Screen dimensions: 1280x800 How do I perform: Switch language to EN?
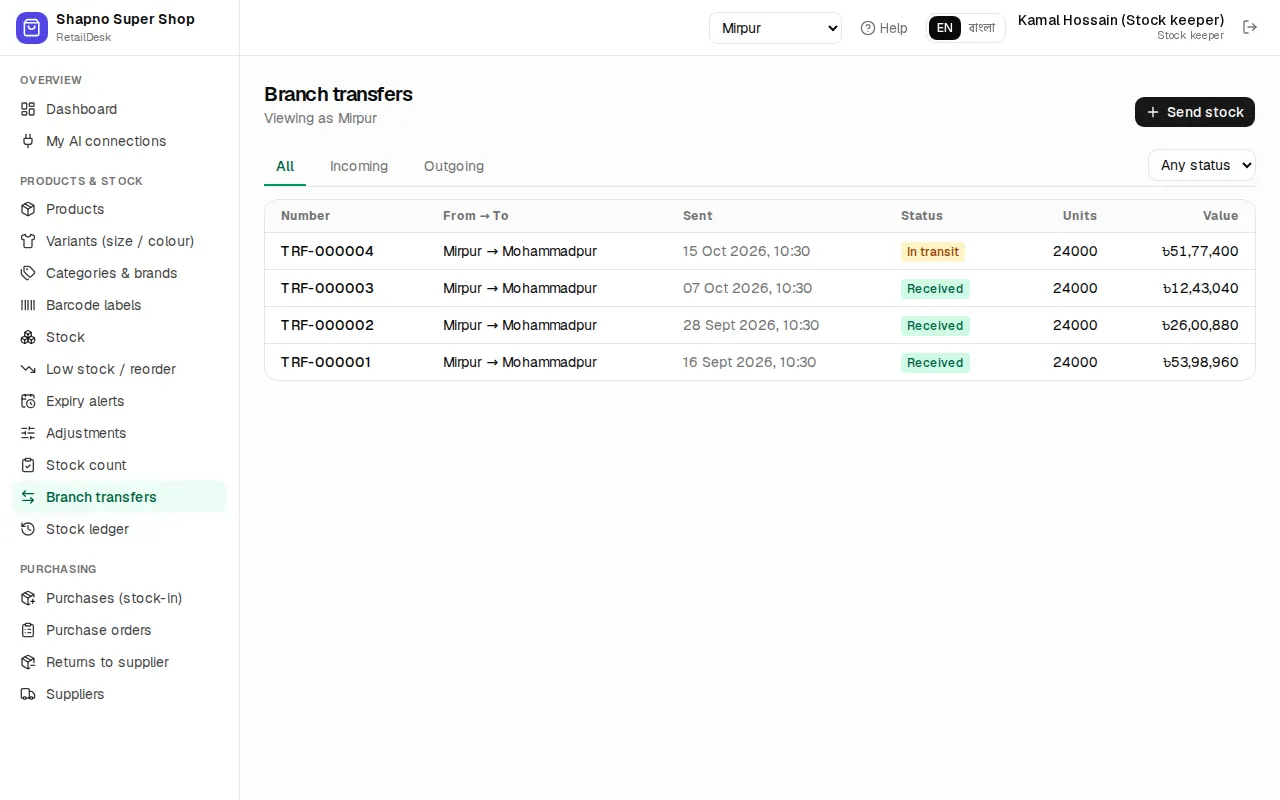[x=945, y=28]
